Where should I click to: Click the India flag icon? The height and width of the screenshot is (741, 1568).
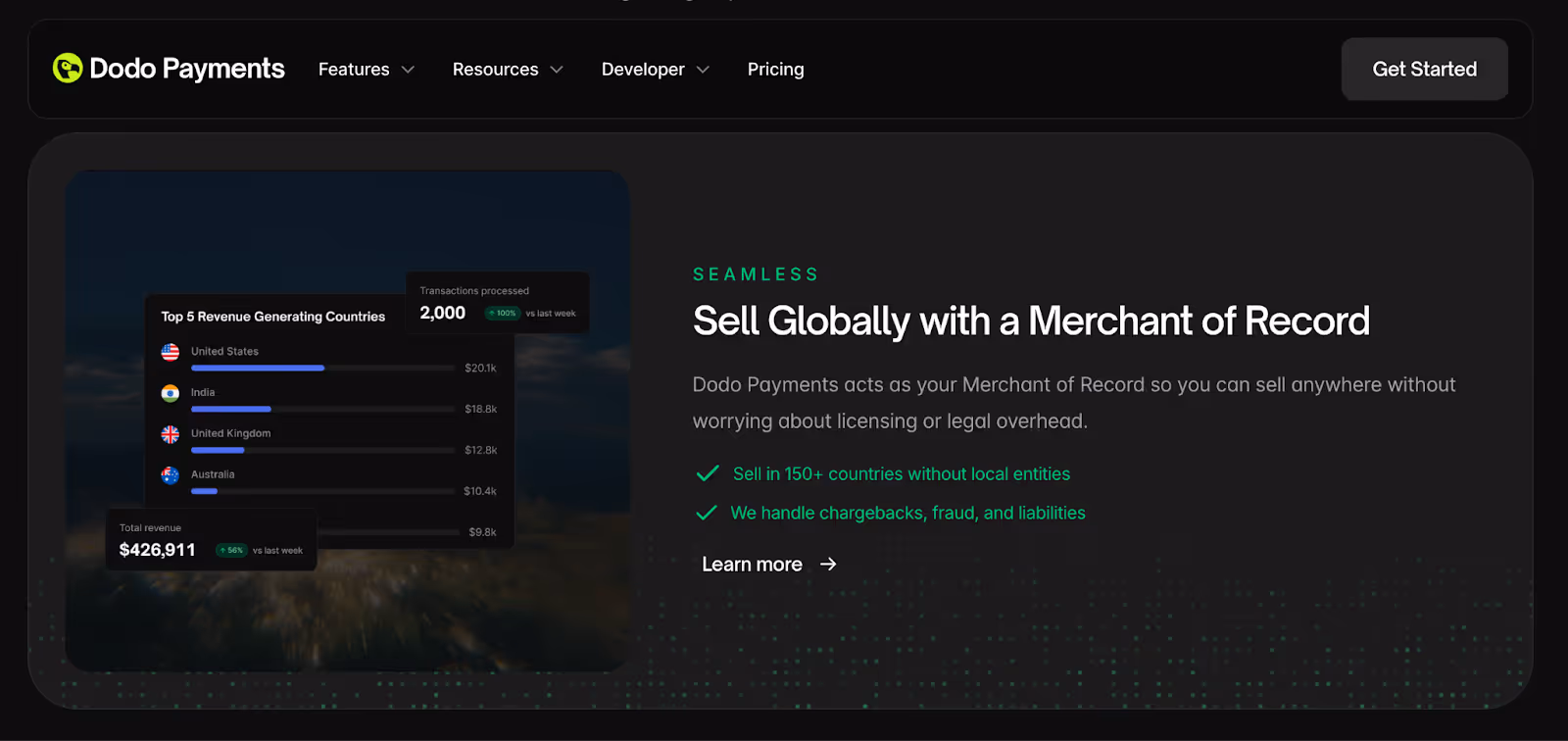[171, 393]
